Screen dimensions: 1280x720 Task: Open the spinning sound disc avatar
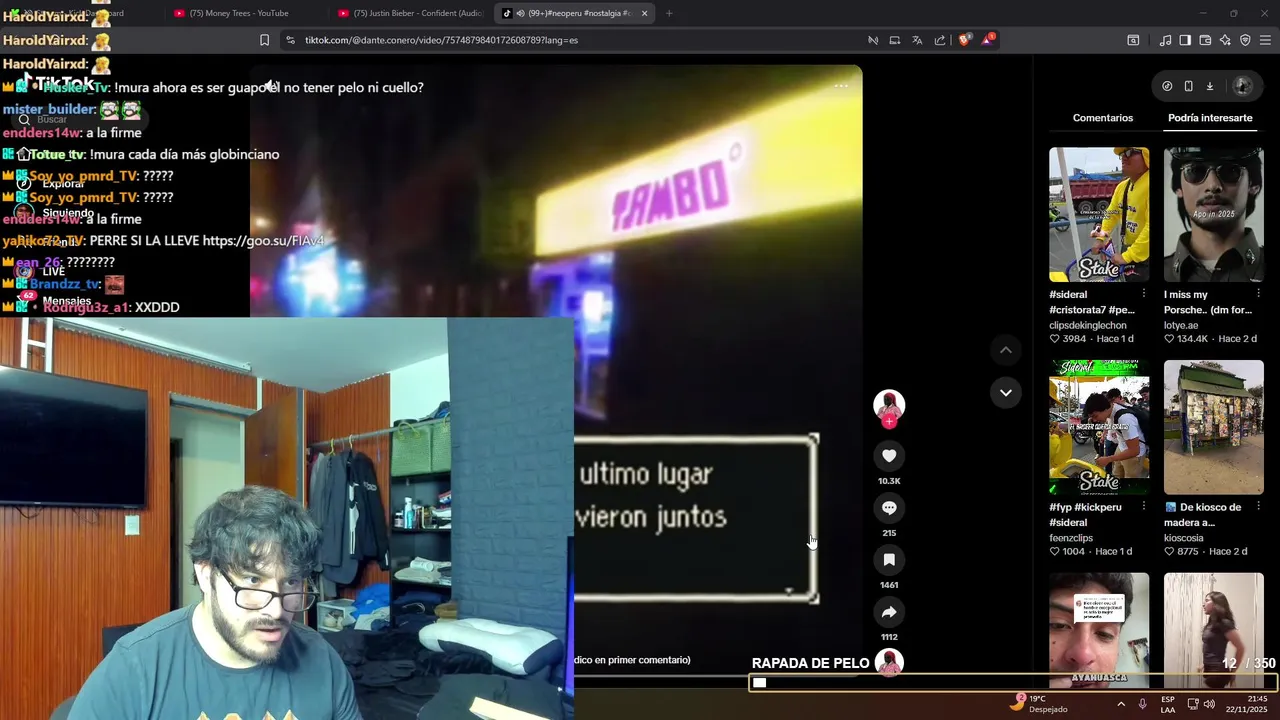pos(889,662)
